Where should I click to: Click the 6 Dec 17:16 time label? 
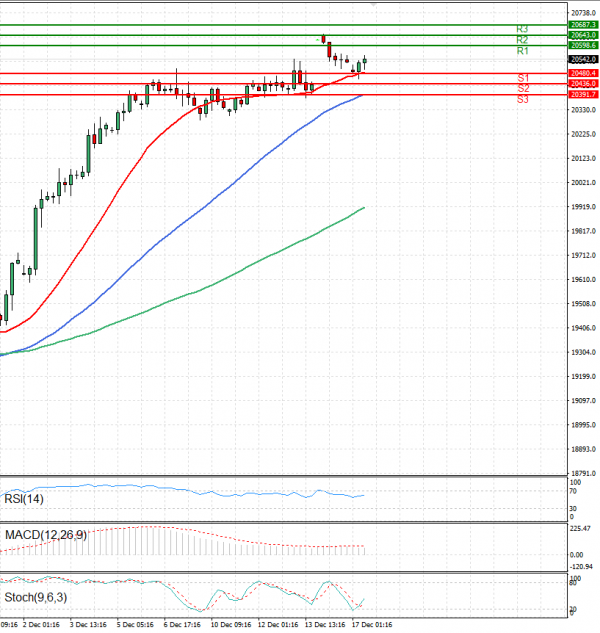coord(182,625)
